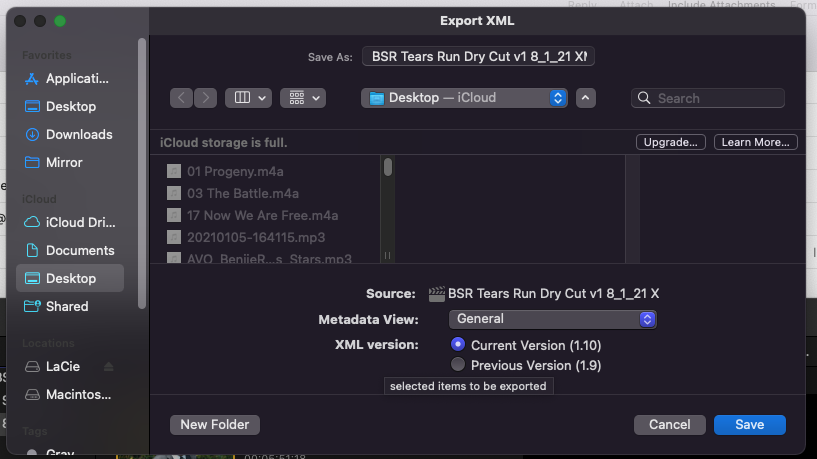Select Current Version (1.10) XML option
The width and height of the screenshot is (817, 459).
click(458, 345)
